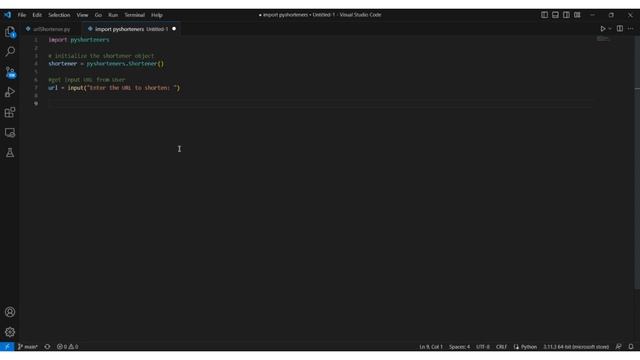Click the main branch indicator
This screenshot has width=640, height=360.
(28, 347)
